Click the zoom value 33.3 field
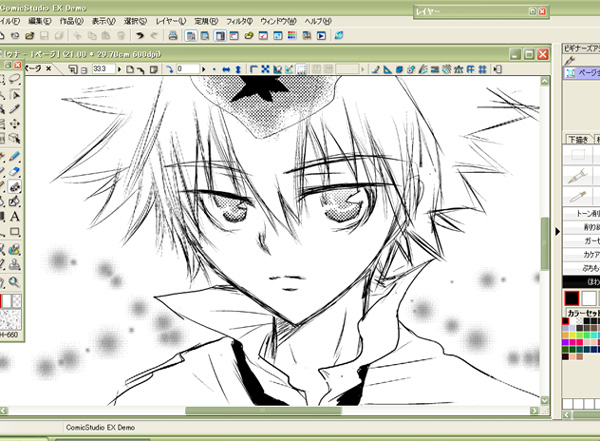 pyautogui.click(x=103, y=69)
